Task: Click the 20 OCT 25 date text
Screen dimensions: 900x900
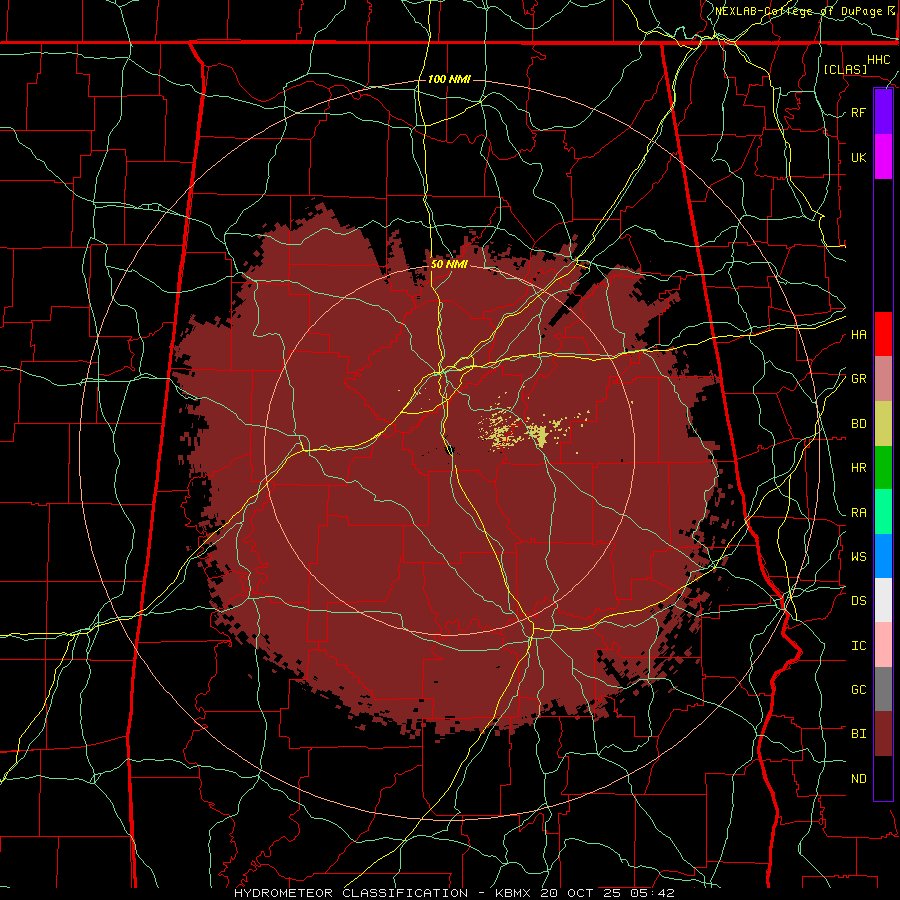Action: 582,893
